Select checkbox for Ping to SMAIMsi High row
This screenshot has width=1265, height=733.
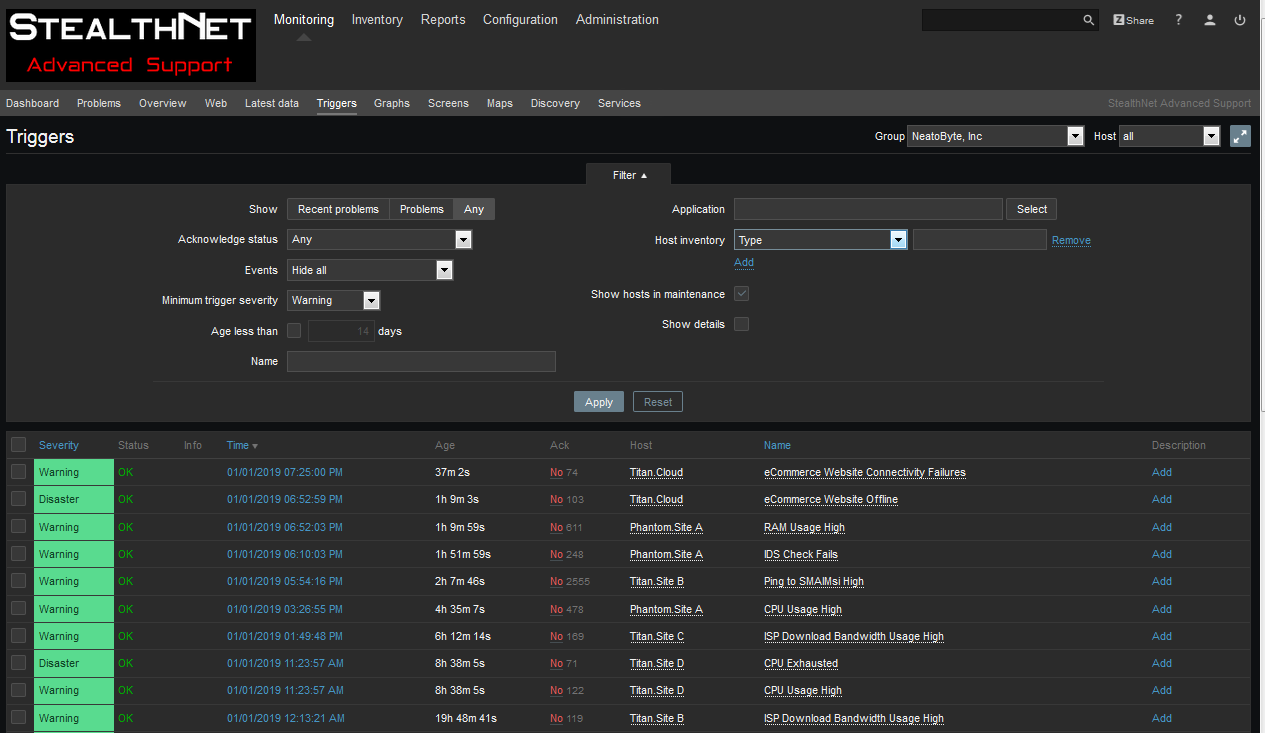click(19, 581)
